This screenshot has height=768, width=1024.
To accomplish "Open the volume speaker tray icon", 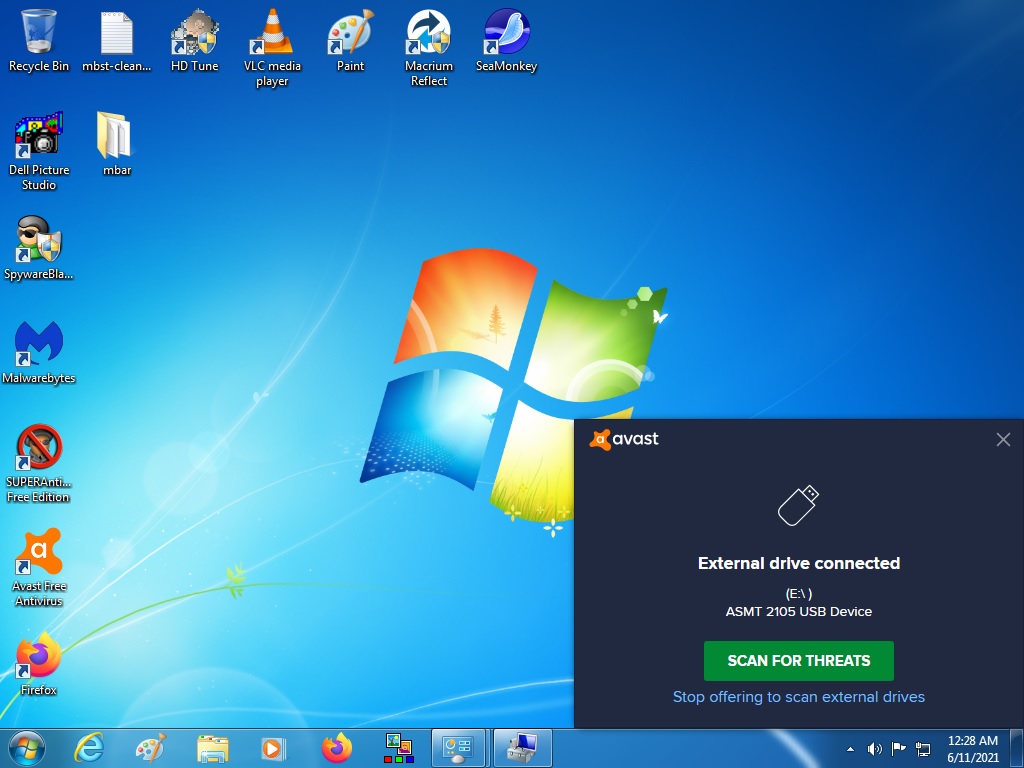I will [x=874, y=749].
